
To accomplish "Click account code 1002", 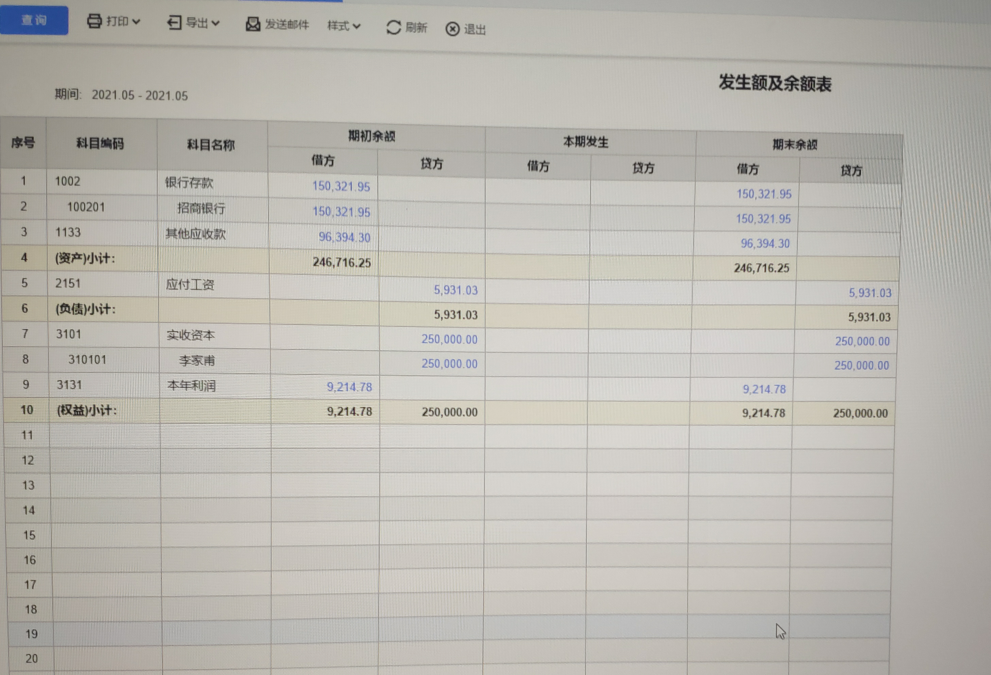I will 68,181.
